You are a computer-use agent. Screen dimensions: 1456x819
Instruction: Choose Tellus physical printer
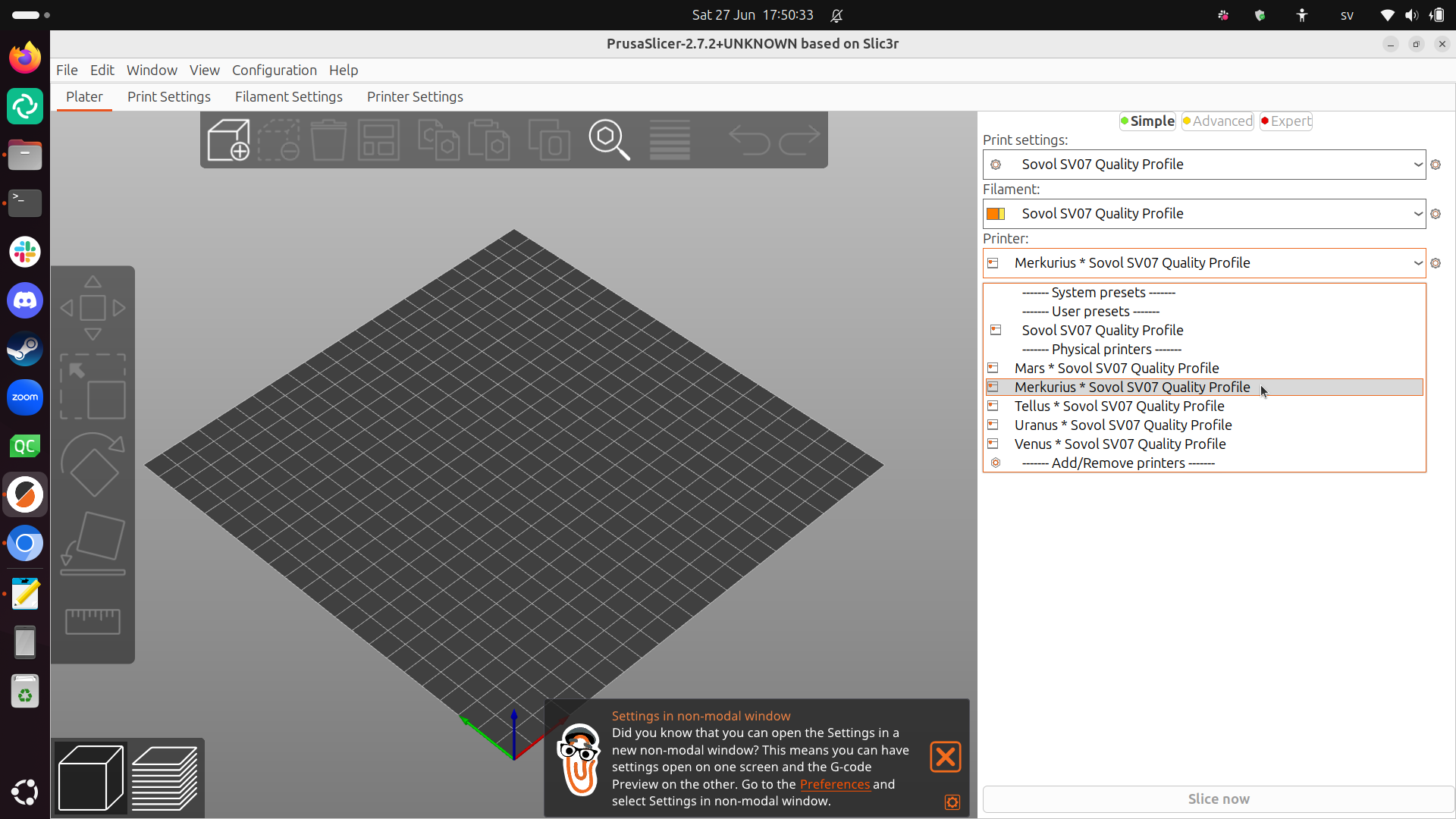(1204, 406)
